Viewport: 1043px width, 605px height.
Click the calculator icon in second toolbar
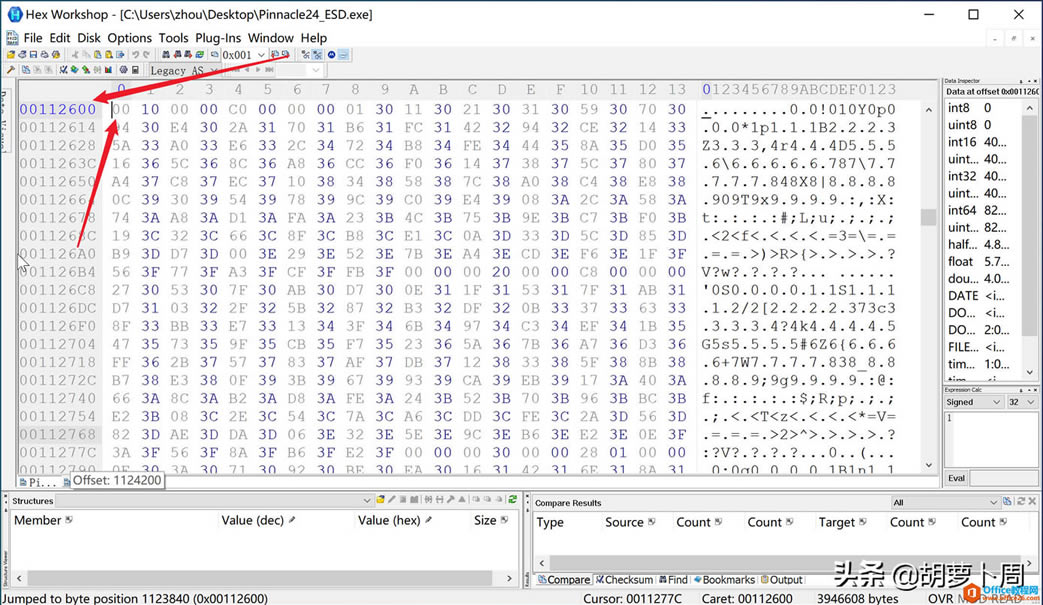tap(135, 70)
